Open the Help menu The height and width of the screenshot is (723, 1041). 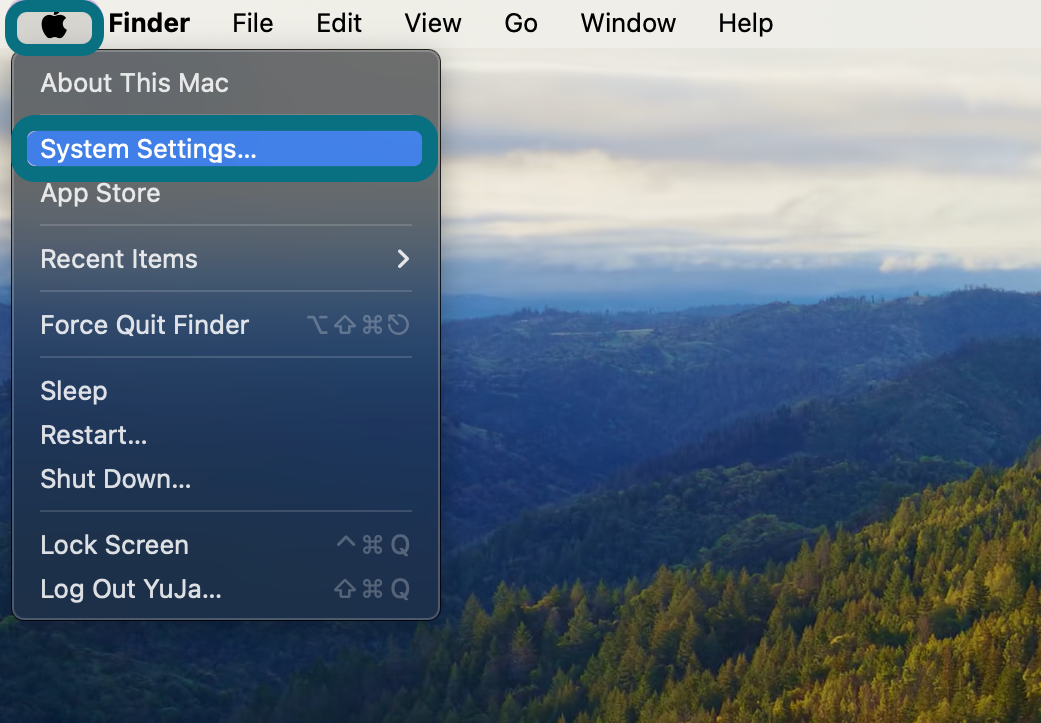point(746,23)
